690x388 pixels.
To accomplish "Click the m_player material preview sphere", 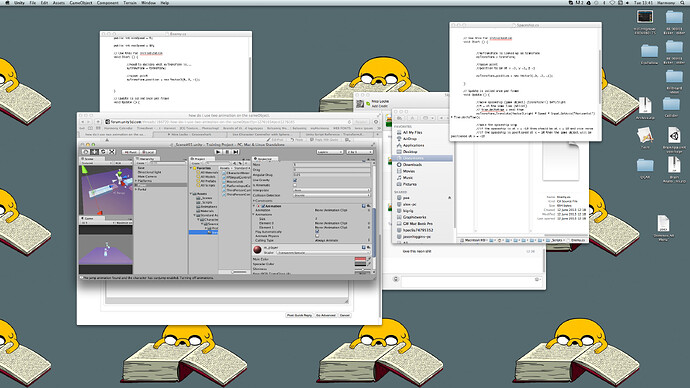I will (x=257, y=250).
